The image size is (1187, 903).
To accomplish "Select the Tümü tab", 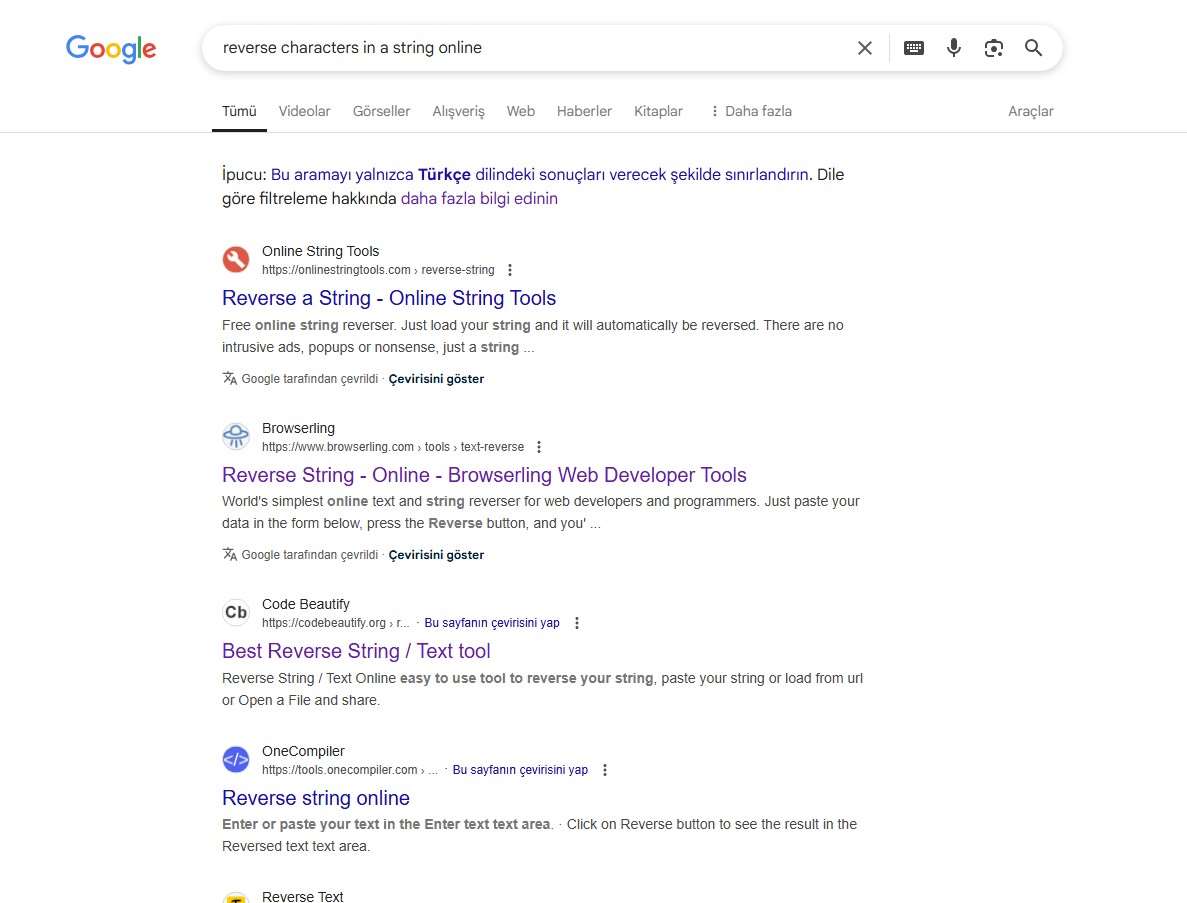I will point(239,111).
